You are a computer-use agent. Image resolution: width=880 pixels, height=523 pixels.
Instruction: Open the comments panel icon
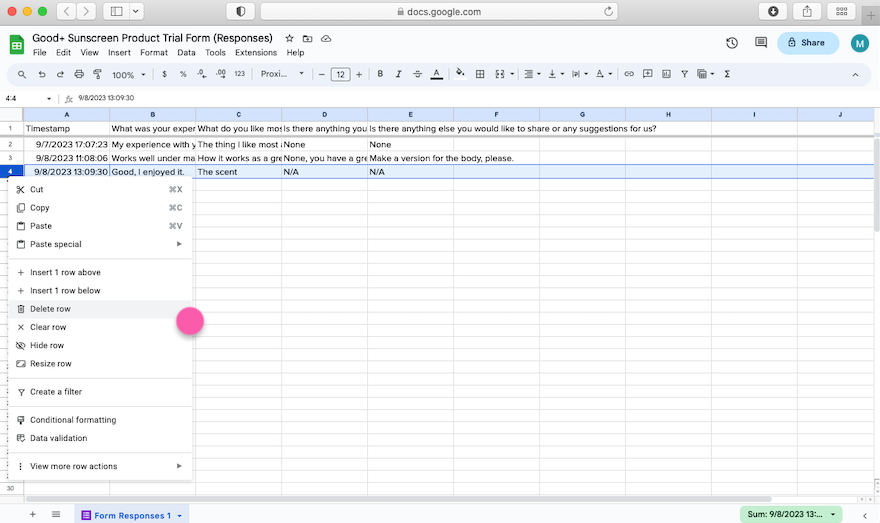coord(761,43)
